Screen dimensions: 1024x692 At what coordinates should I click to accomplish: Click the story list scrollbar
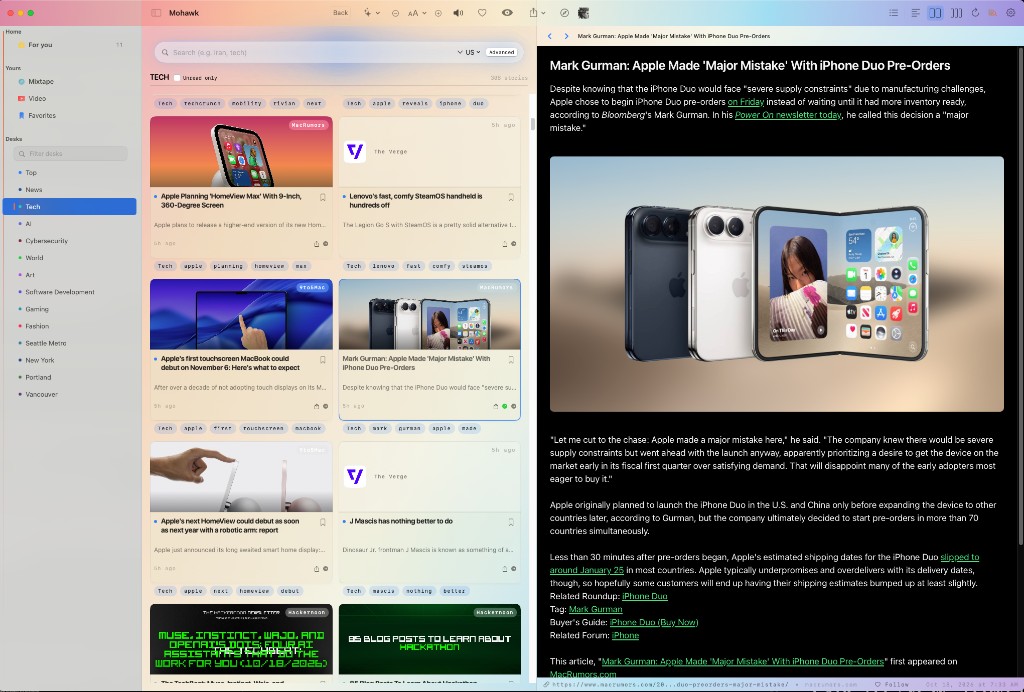[x=532, y=124]
